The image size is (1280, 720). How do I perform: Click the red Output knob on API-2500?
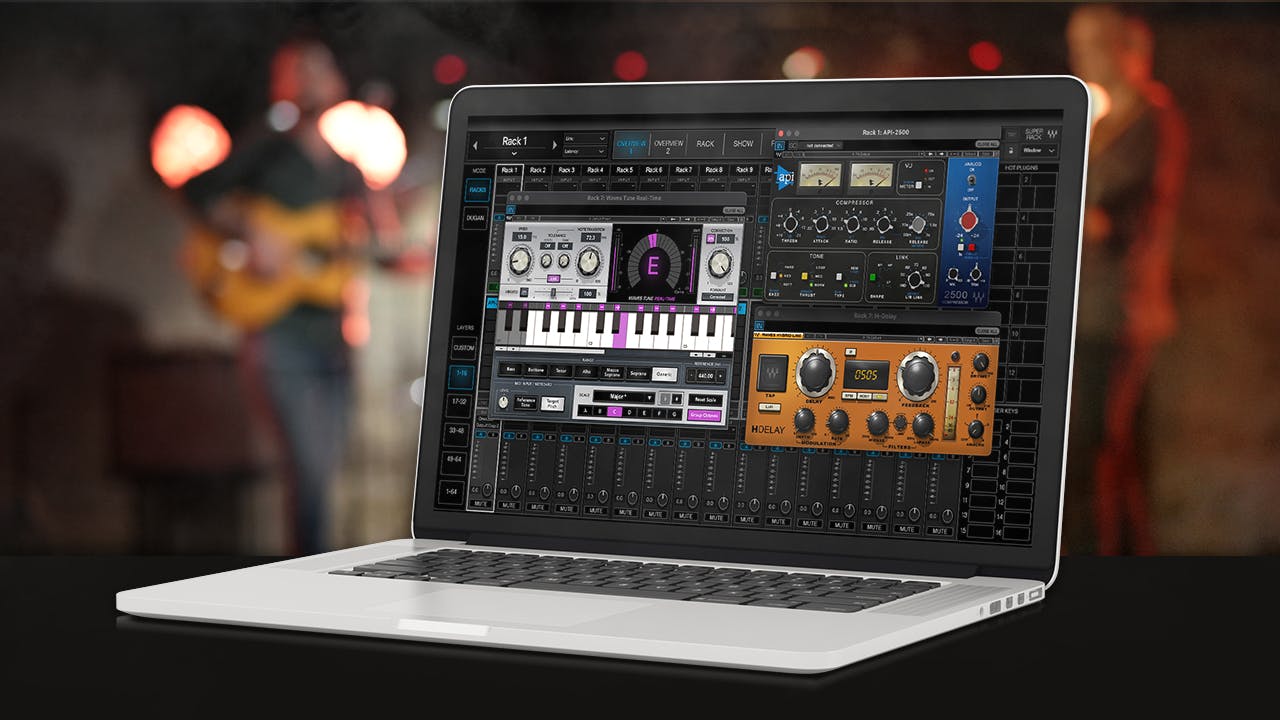tap(969, 221)
